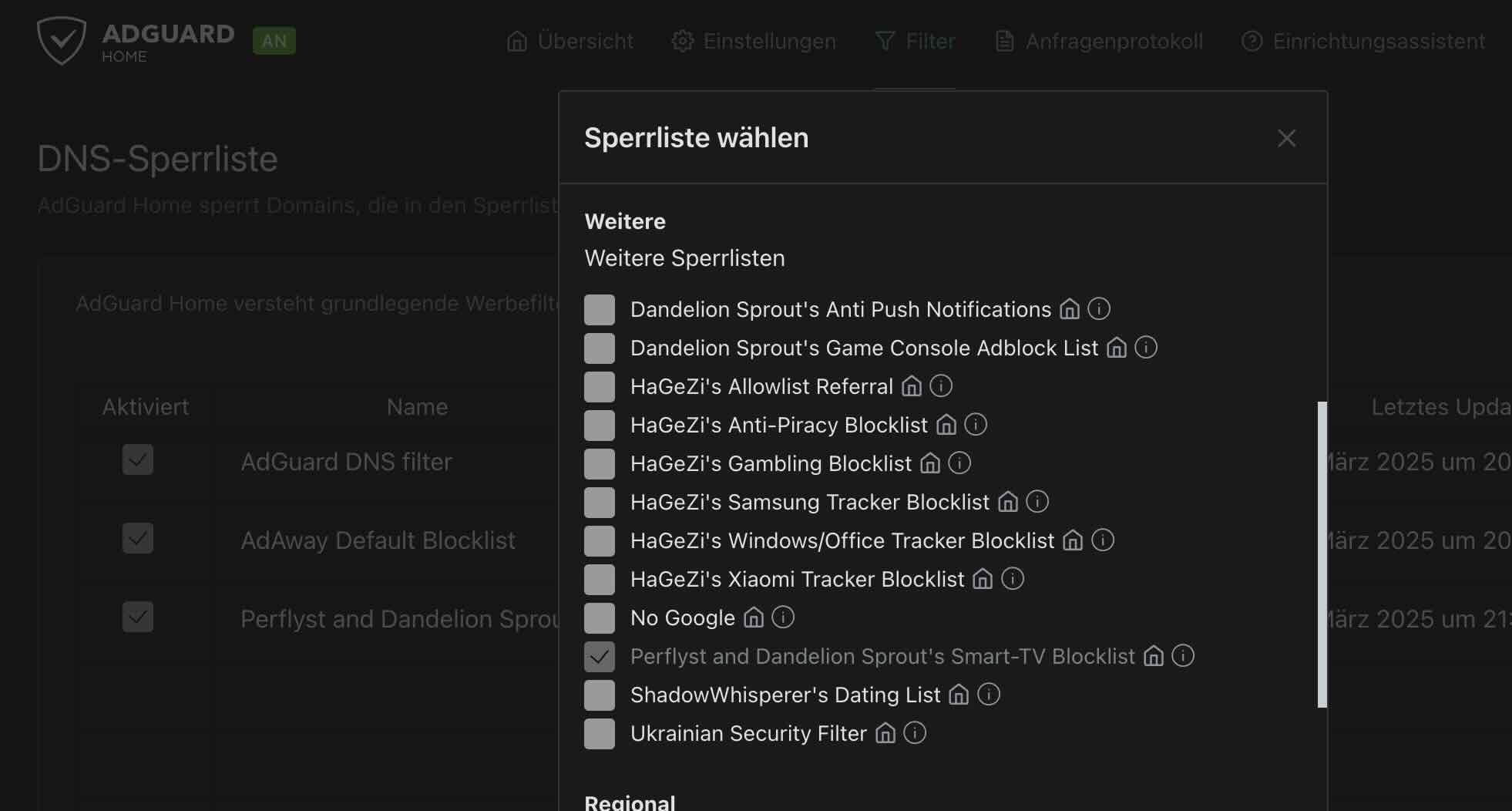Show info for HaGeZi's Windows/Office Tracker Blocklist

tap(1103, 540)
